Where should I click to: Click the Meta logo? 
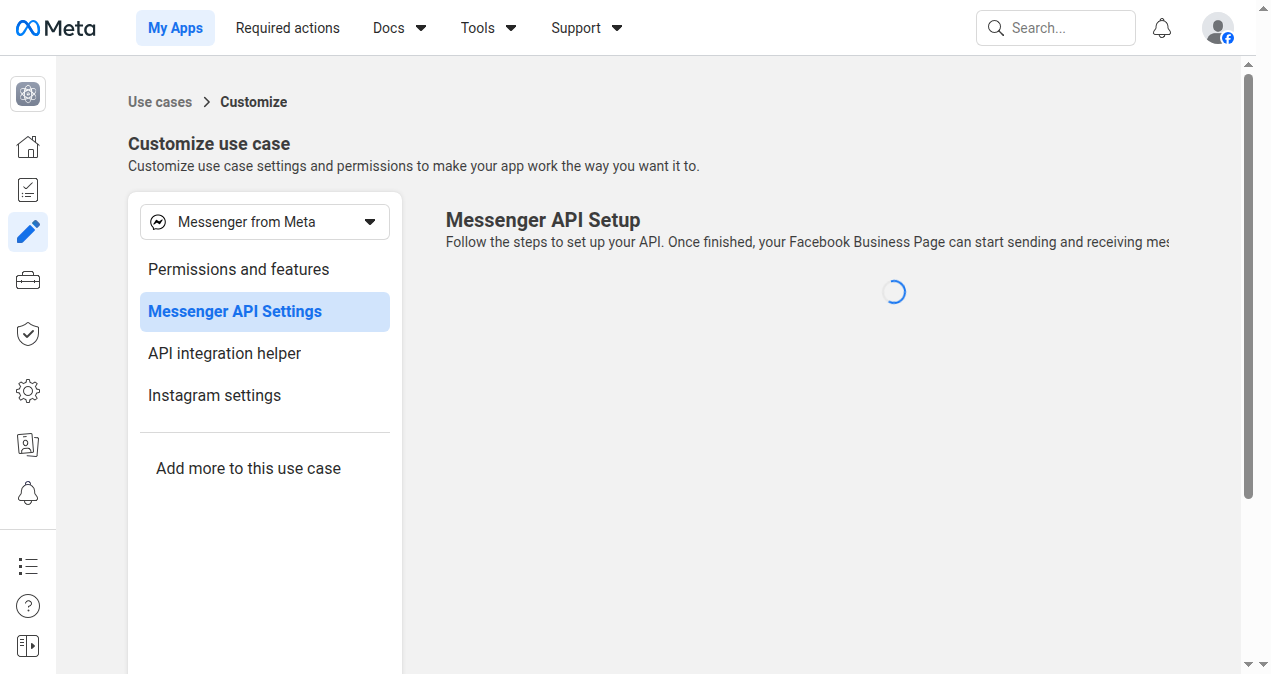56,28
